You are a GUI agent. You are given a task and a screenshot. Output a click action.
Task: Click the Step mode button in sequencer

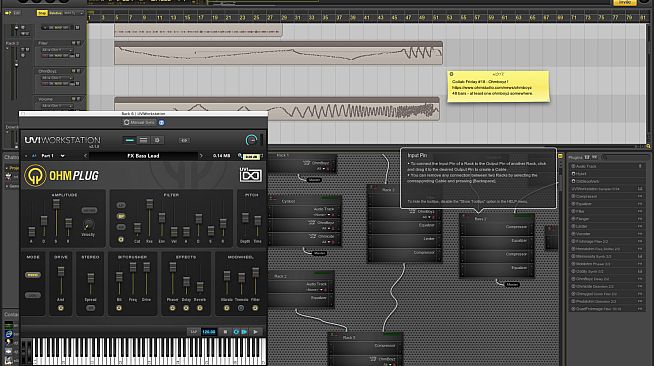click(42, 13)
